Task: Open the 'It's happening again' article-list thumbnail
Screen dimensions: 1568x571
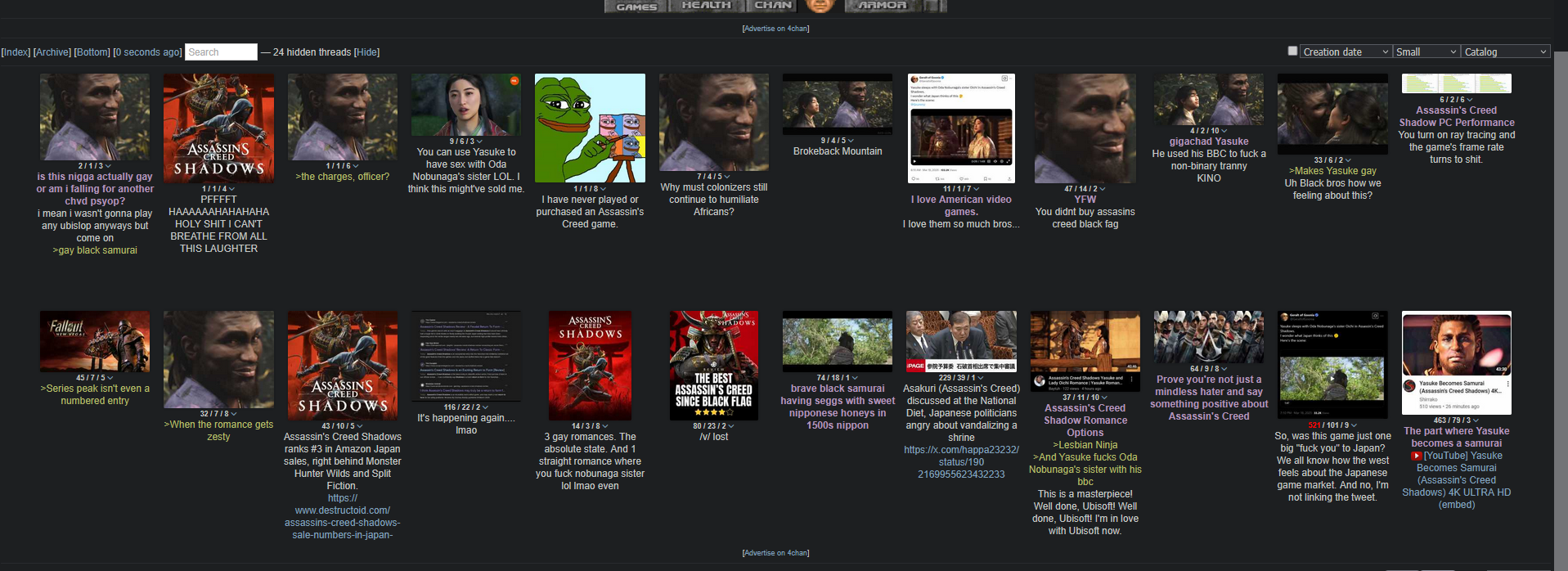Action: [466, 356]
